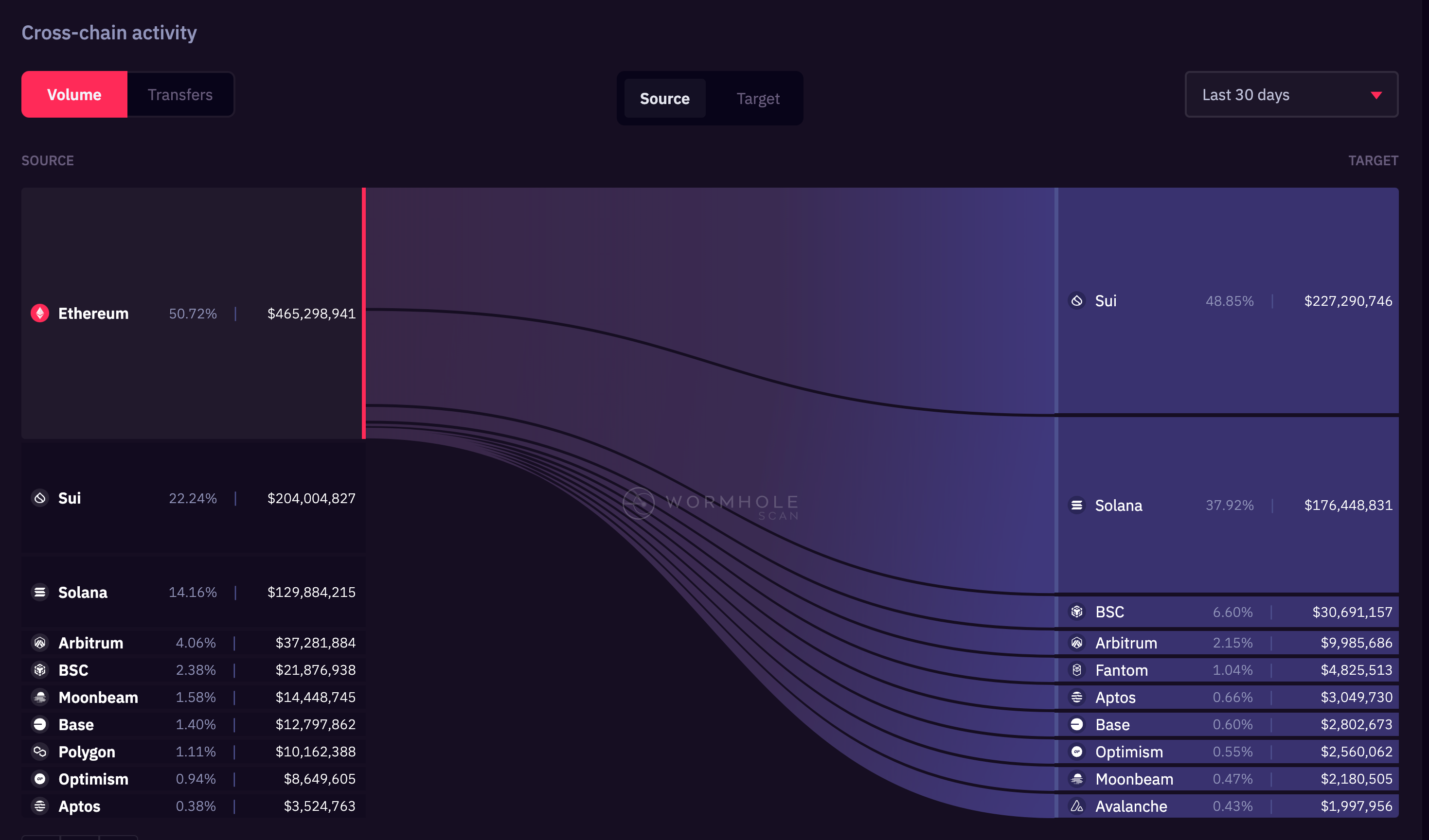The height and width of the screenshot is (840, 1429).
Task: Click the Fantom target chain name
Action: pyautogui.click(x=1121, y=670)
